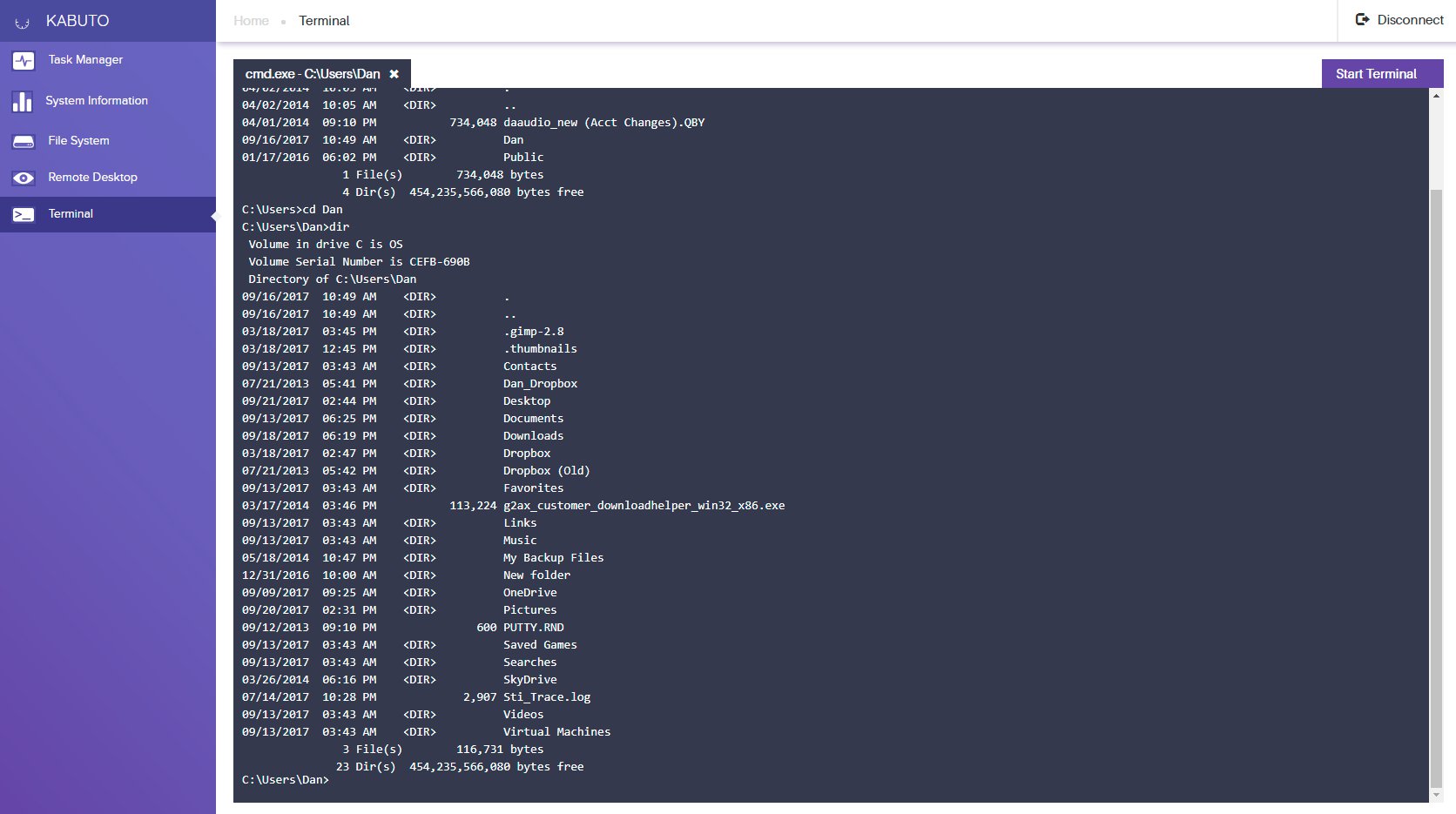This screenshot has height=814, width=1456.
Task: Click the Virtual Machines directory entry
Action: click(556, 732)
